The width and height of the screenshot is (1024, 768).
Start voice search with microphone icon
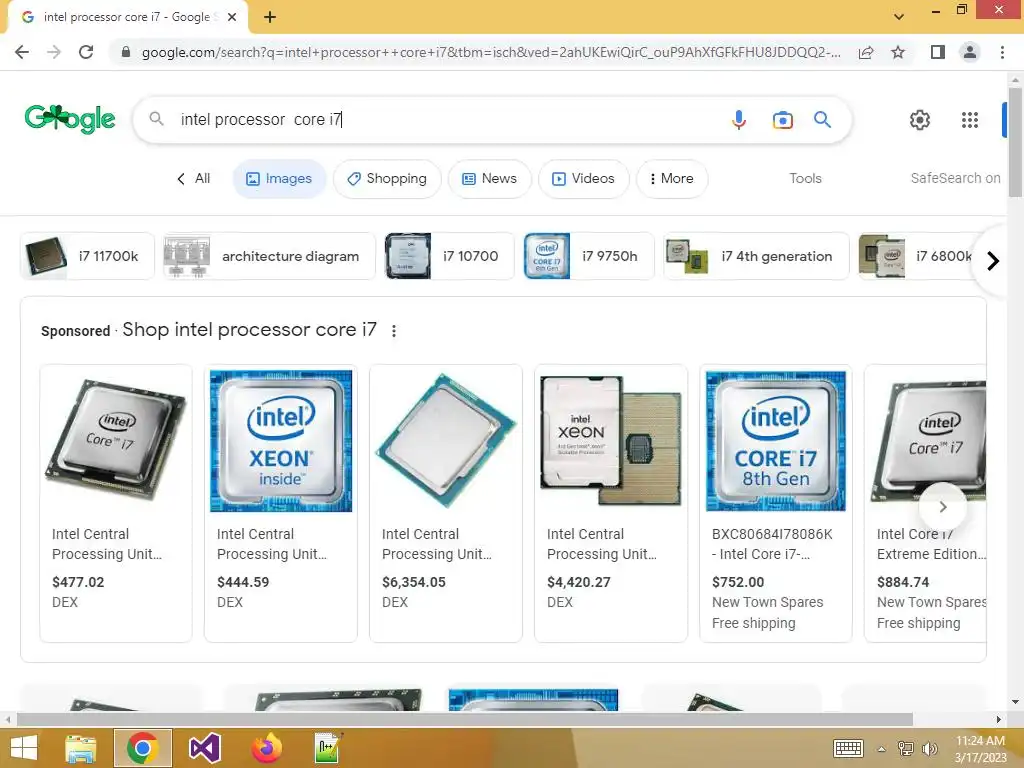coord(739,120)
